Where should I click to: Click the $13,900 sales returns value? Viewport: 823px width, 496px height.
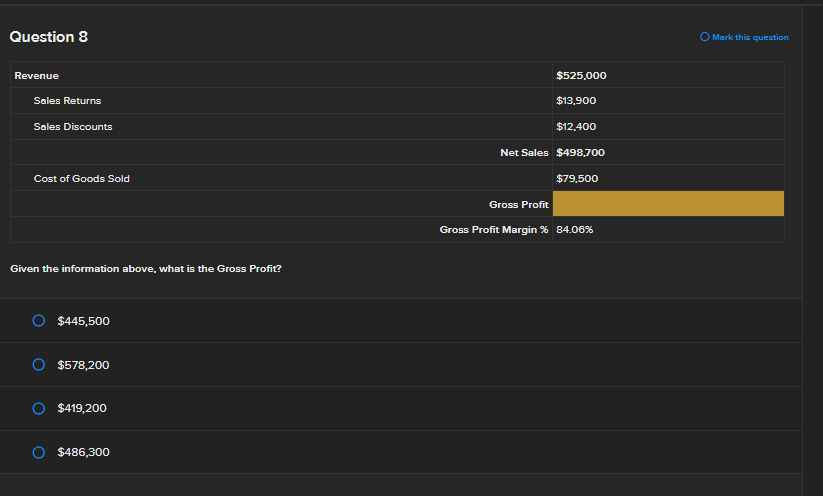click(x=577, y=101)
